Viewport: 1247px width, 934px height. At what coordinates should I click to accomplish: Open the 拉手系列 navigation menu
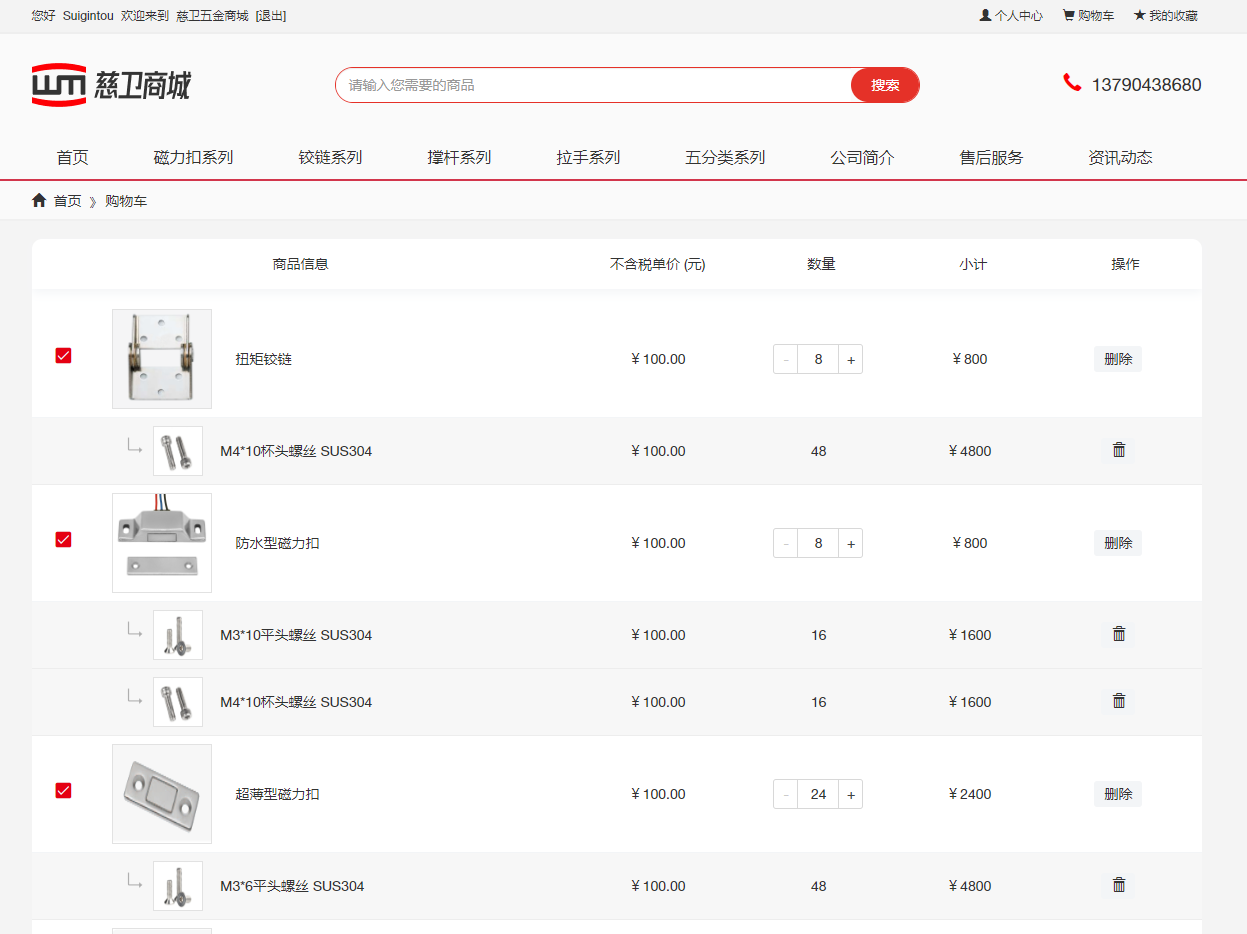588,157
